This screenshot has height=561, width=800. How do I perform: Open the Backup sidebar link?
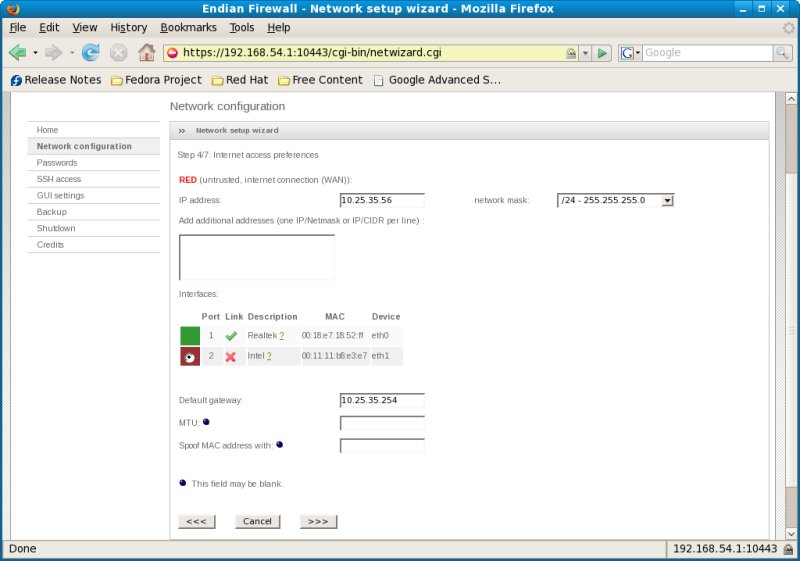point(52,212)
